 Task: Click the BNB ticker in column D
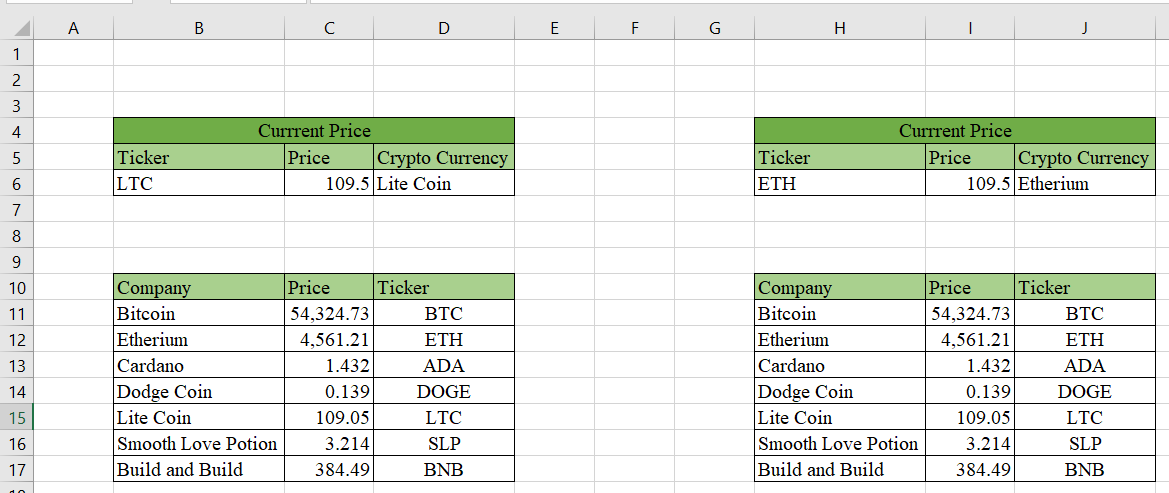[x=443, y=470]
